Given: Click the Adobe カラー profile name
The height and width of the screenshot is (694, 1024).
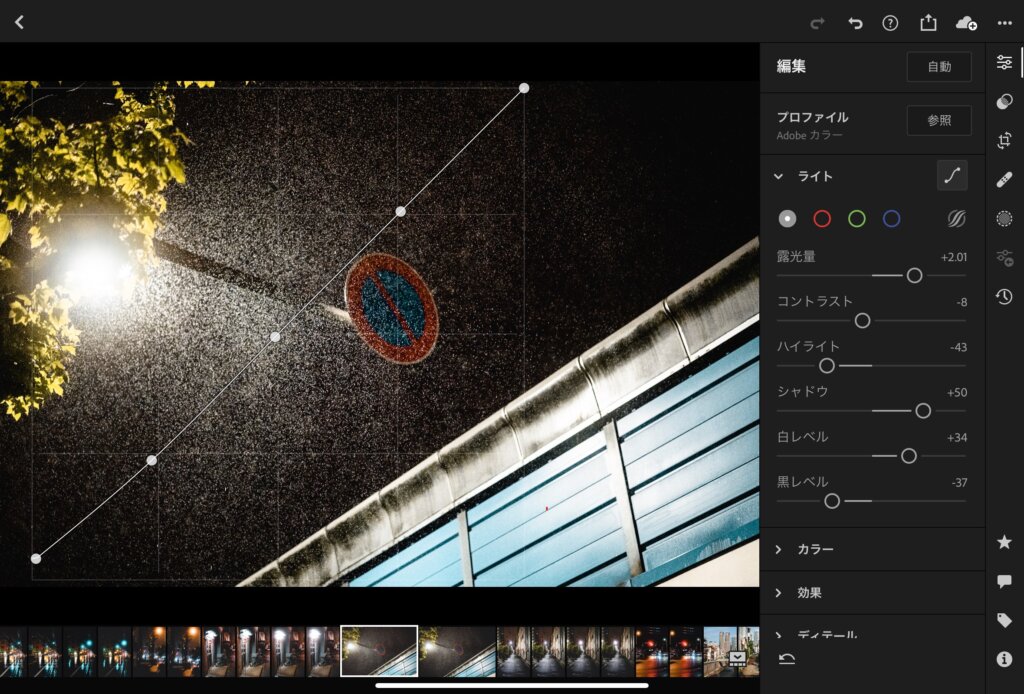Looking at the screenshot, I should 809,136.
